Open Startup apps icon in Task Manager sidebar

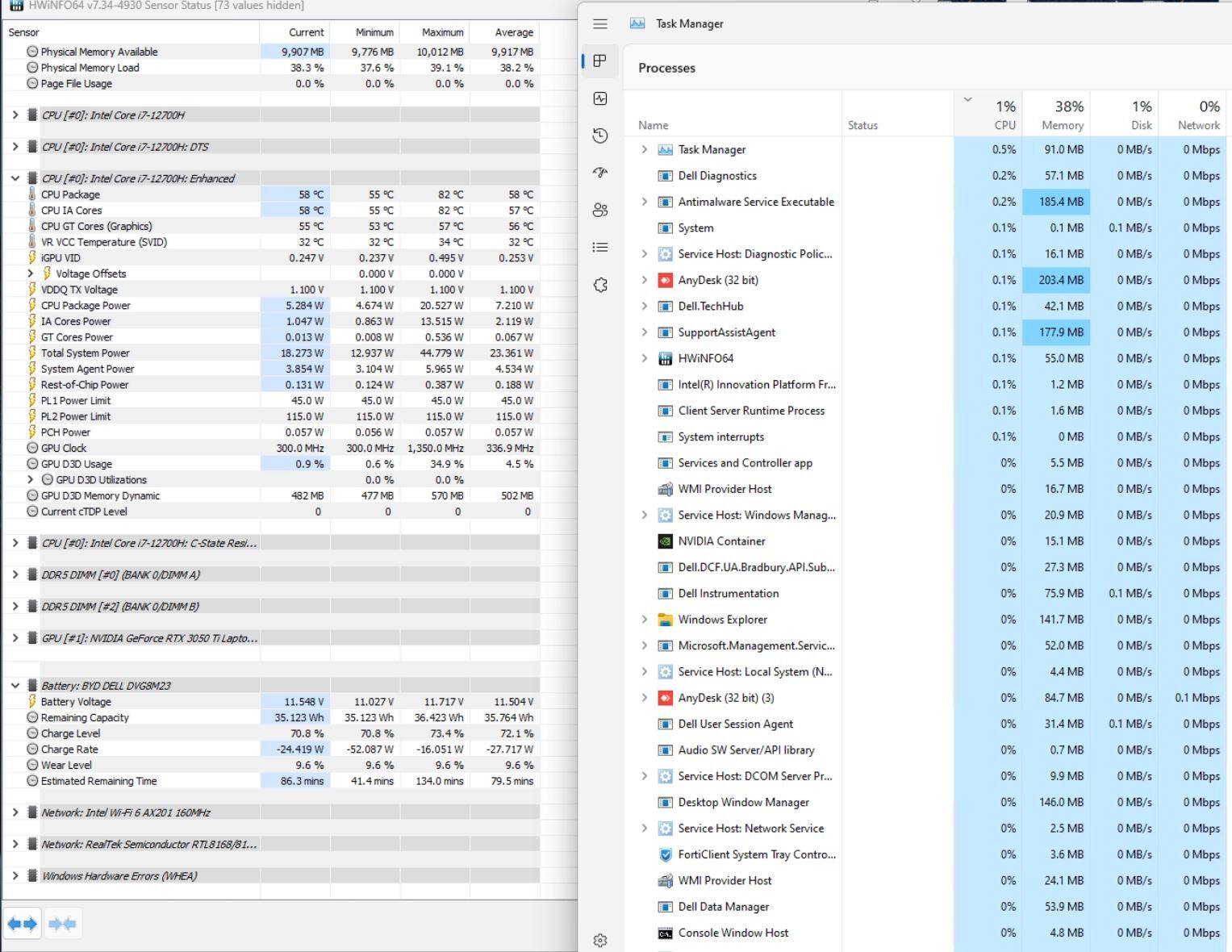599,173
